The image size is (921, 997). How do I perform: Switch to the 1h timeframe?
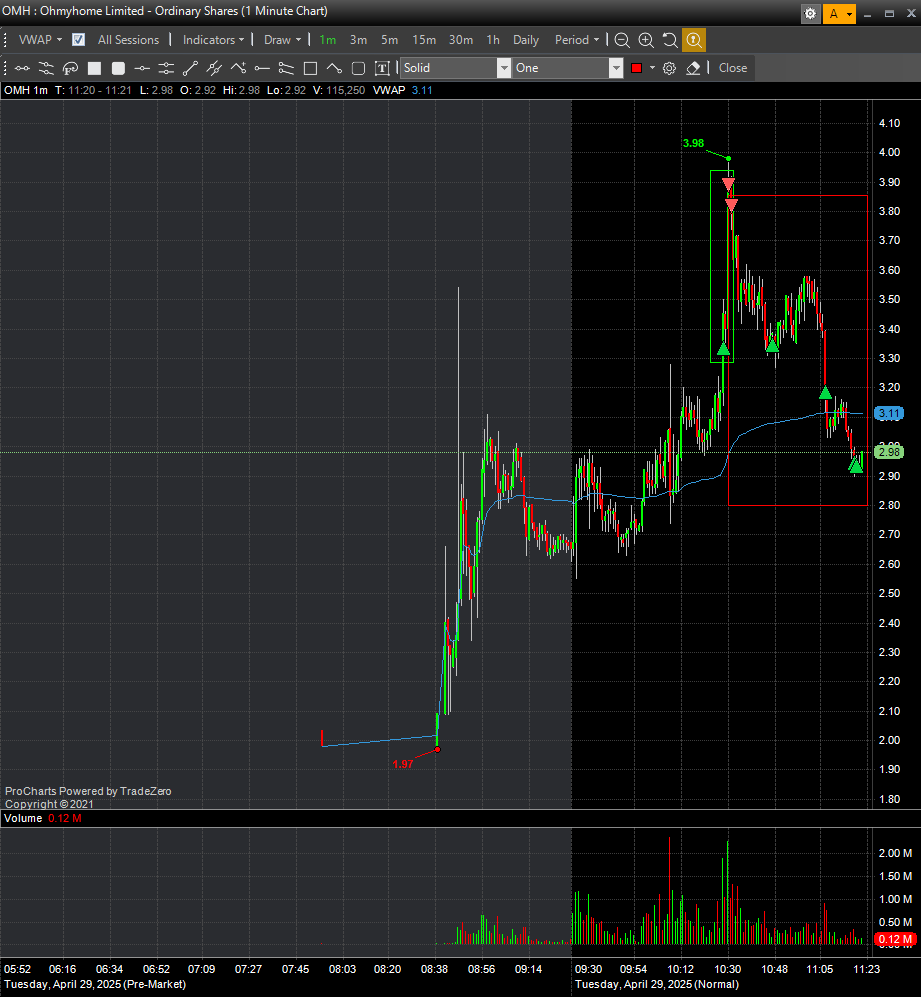point(493,39)
